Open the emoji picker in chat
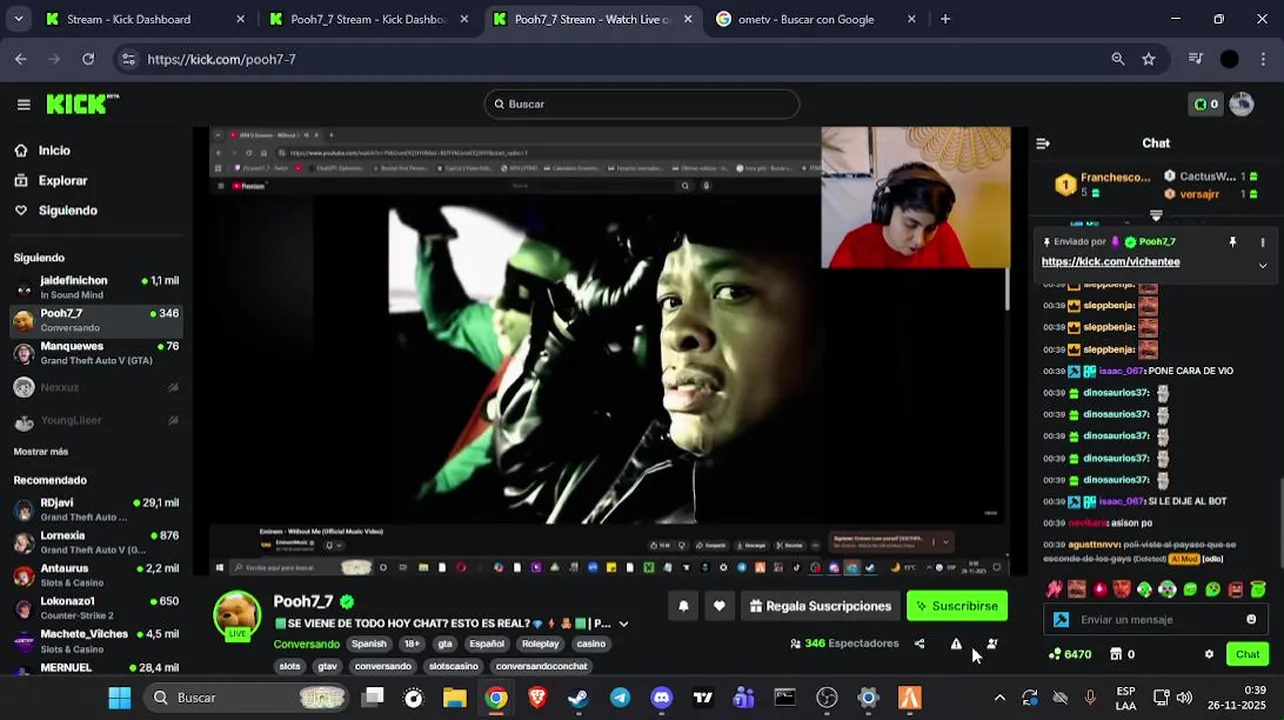 point(1251,620)
